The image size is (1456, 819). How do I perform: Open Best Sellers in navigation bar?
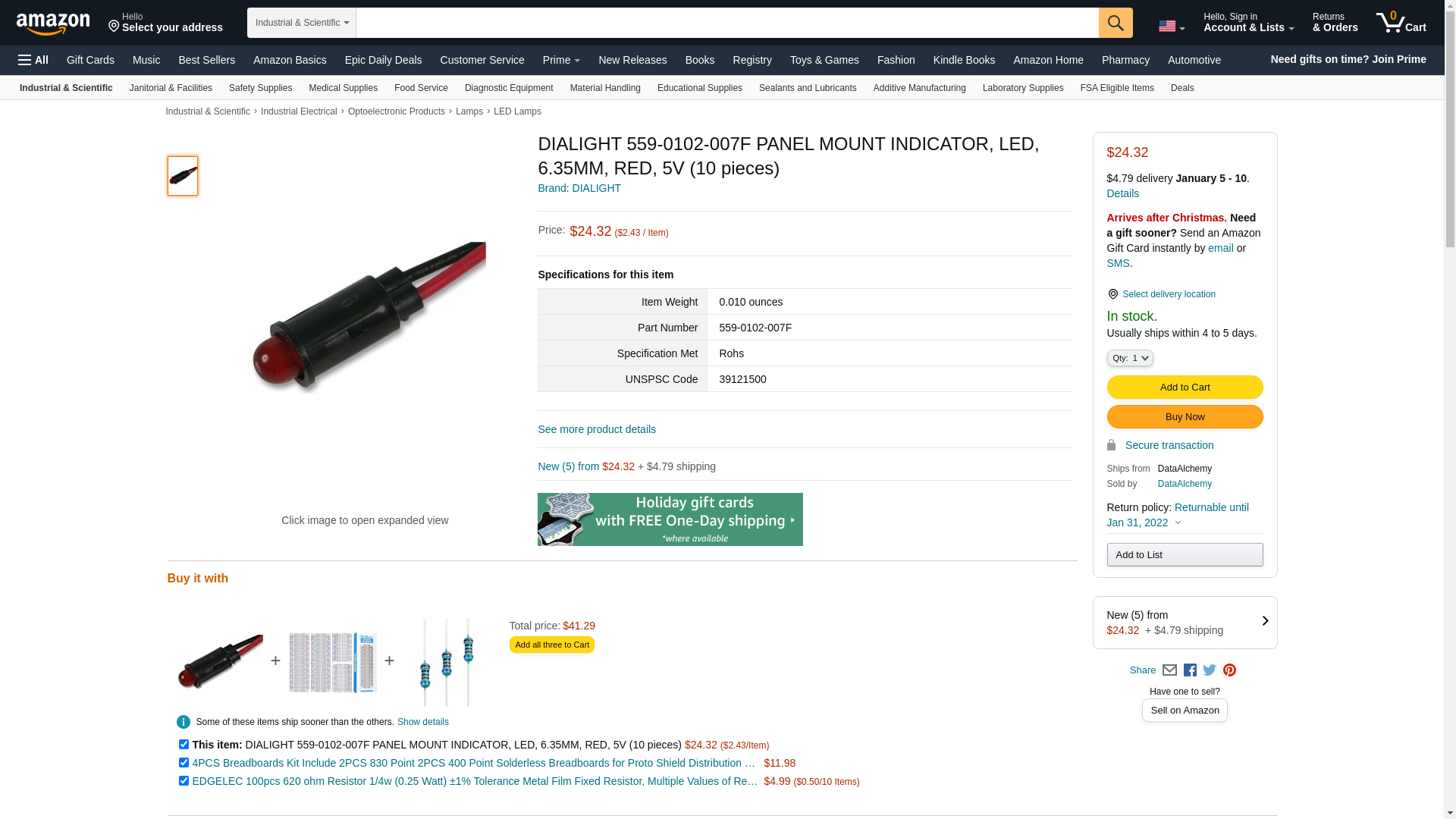point(206,60)
